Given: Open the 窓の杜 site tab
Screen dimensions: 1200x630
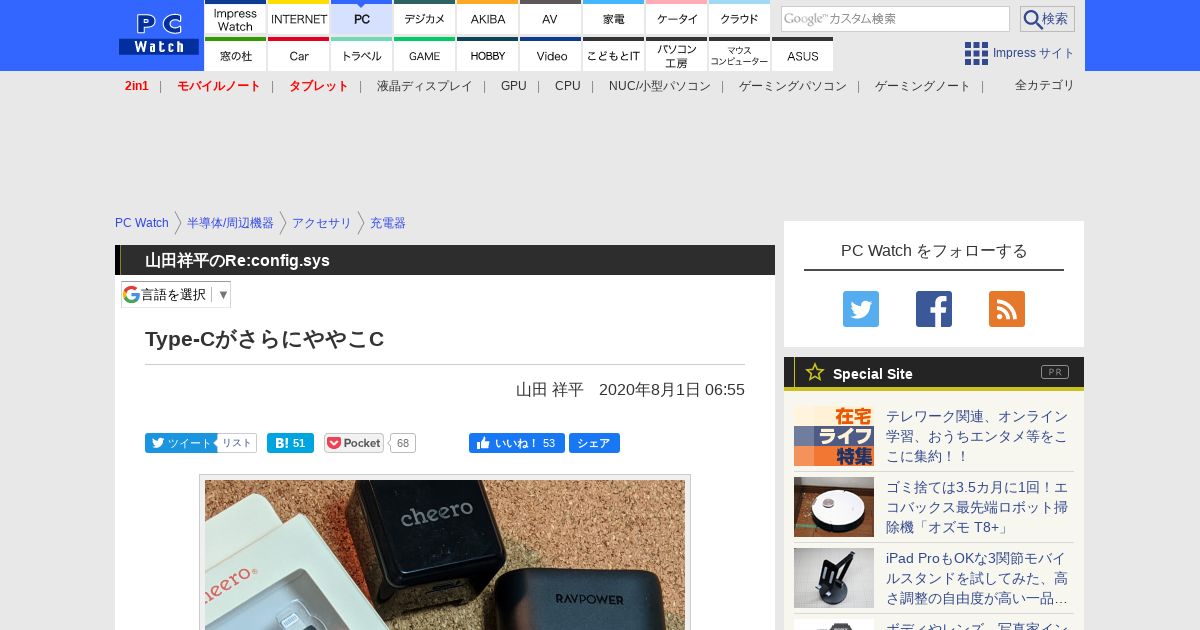Looking at the screenshot, I should (x=235, y=54).
